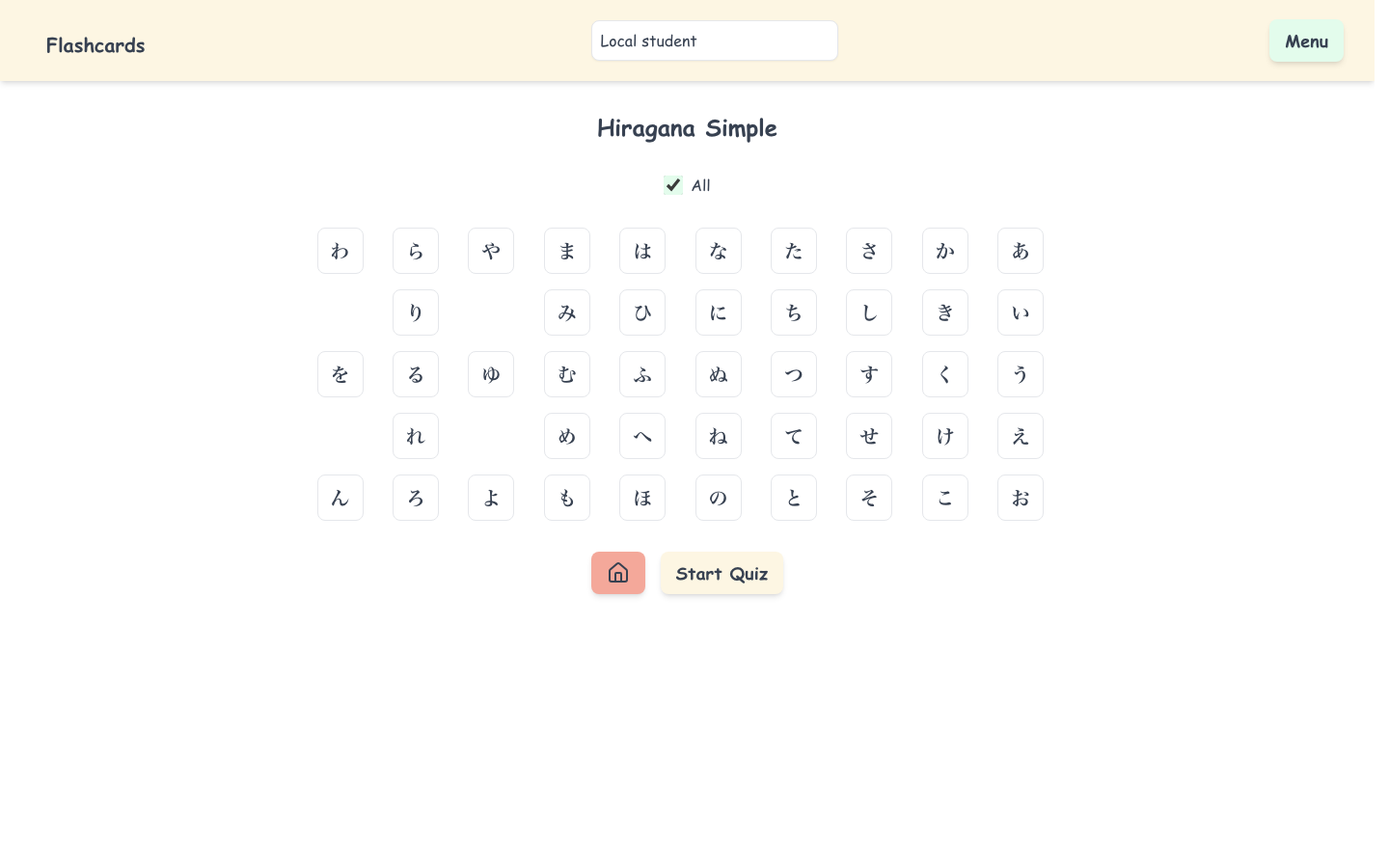The image size is (1389, 868).
Task: Toggle the つ character tile
Action: [x=794, y=374]
